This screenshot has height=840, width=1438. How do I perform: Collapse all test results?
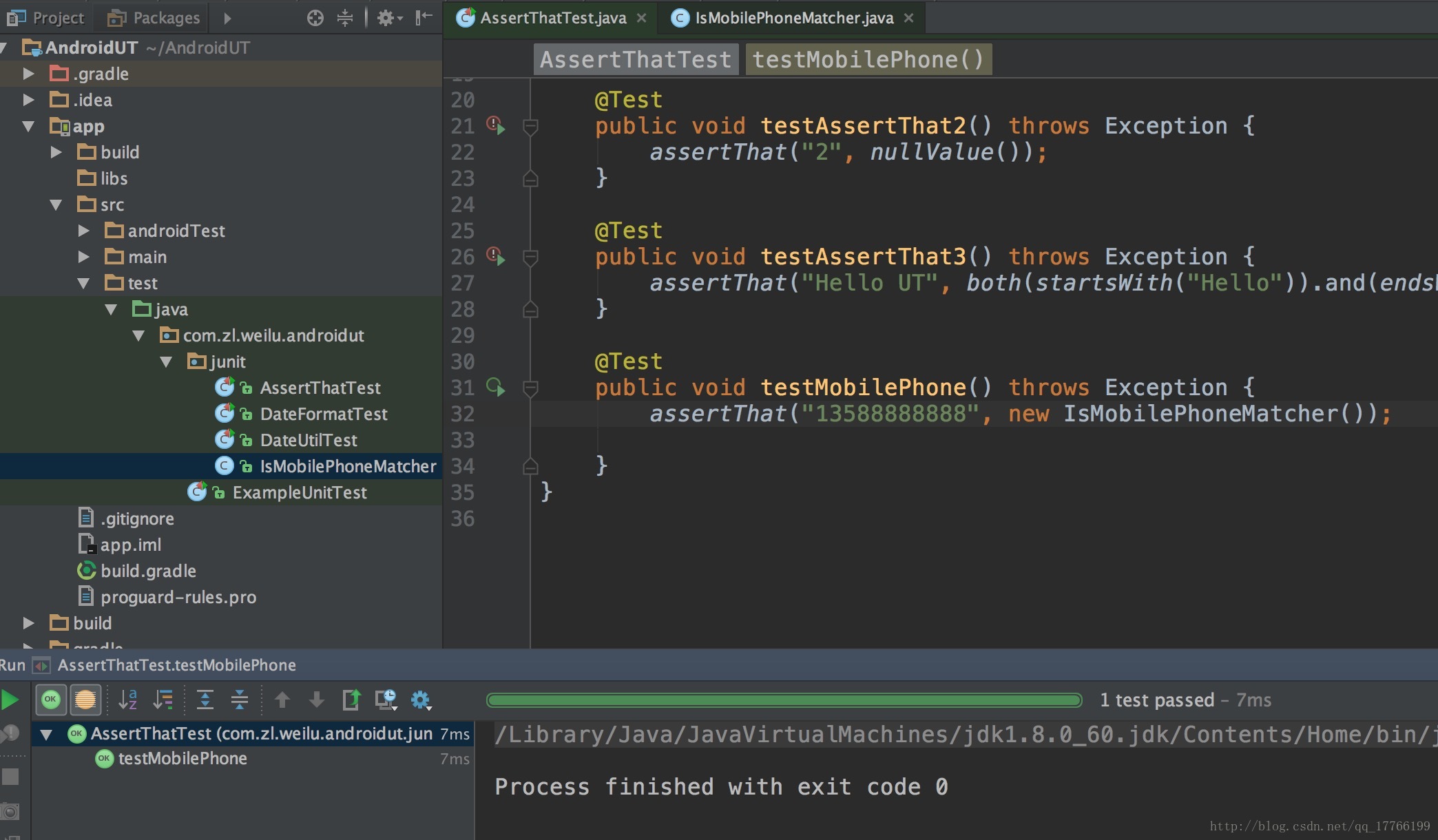coord(240,700)
